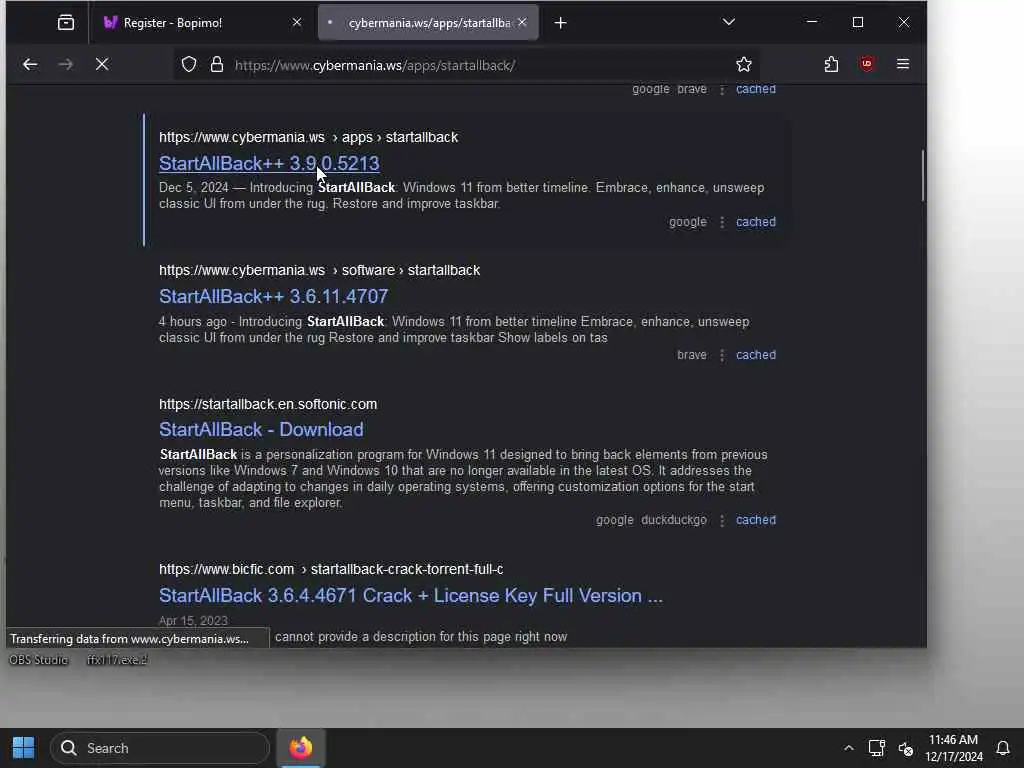
Task: View site security lock information
Action: coord(217,64)
